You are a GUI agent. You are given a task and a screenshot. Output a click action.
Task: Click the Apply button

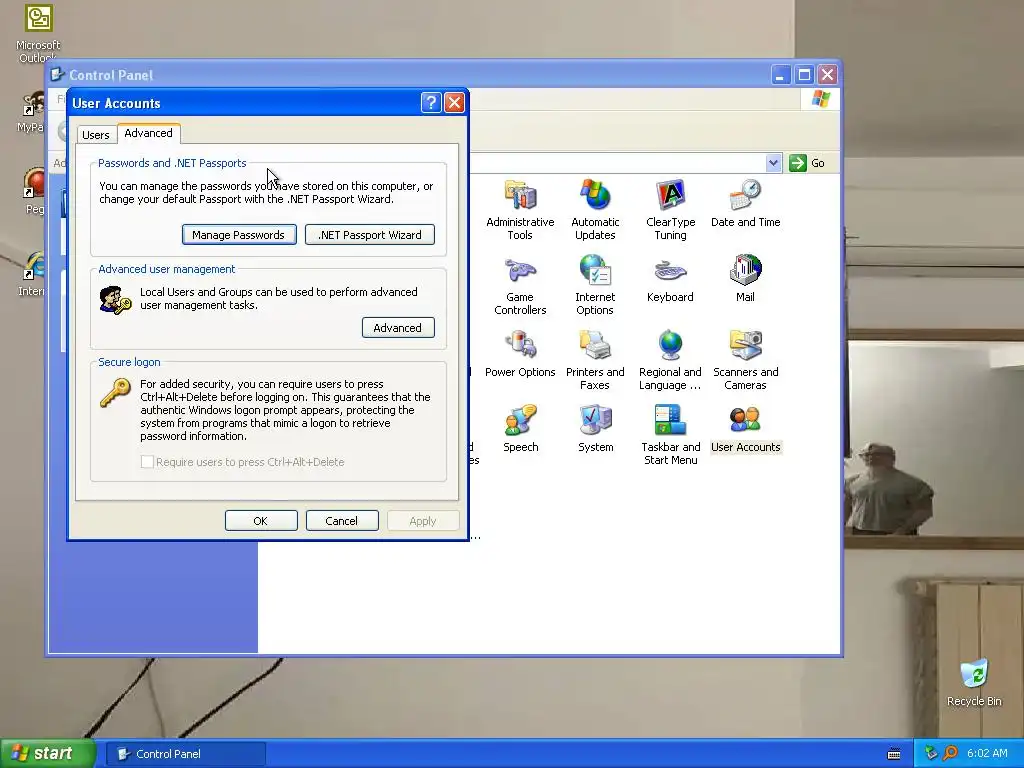423,520
